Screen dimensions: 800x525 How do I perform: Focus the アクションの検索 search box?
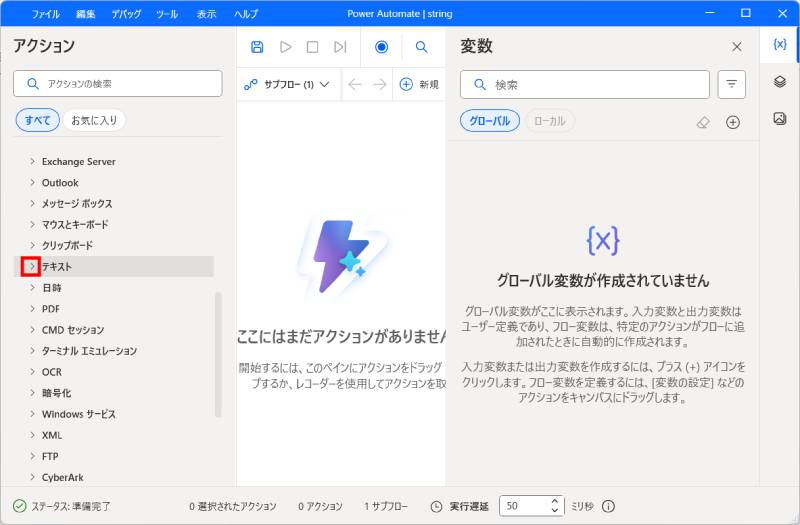tap(118, 84)
